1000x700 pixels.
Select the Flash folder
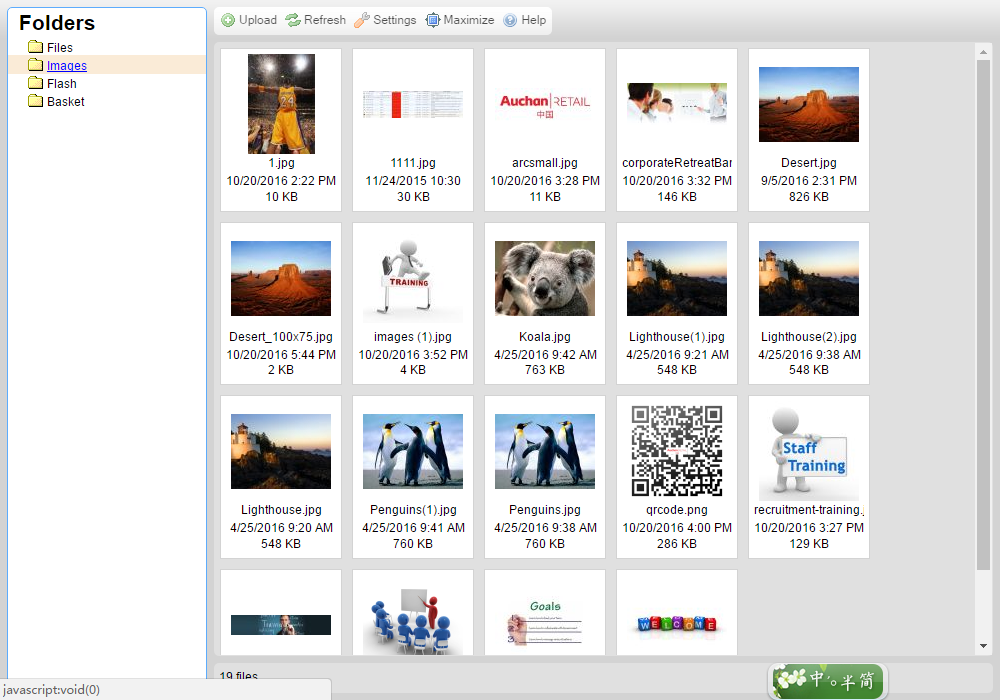click(61, 84)
